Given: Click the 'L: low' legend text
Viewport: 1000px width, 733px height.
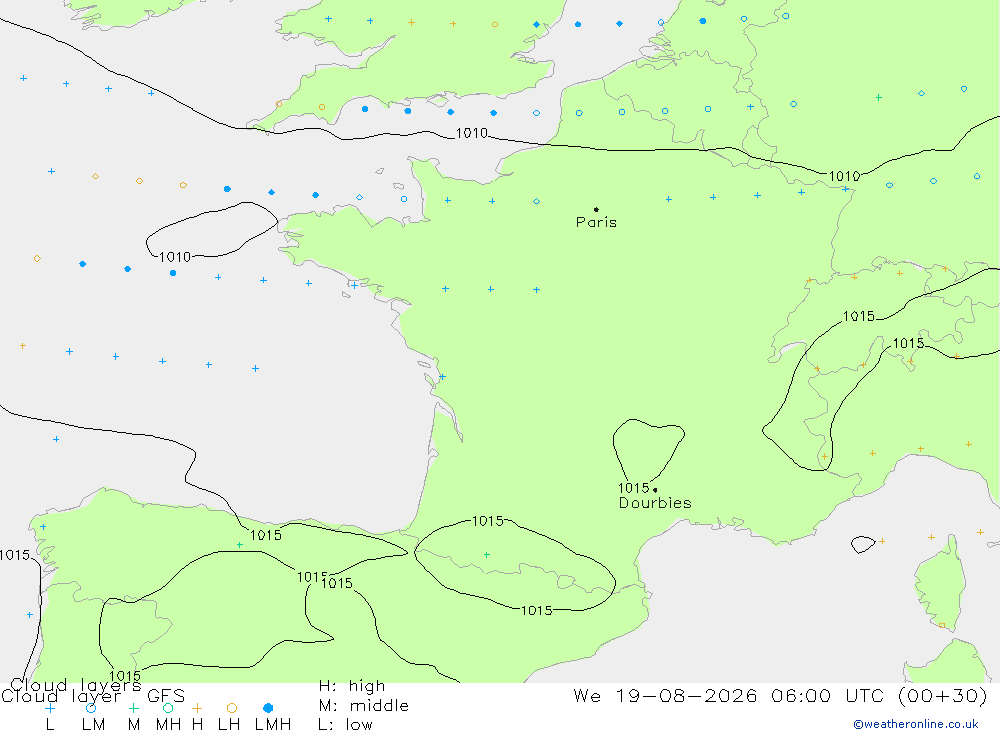Looking at the screenshot, I should click(345, 725).
